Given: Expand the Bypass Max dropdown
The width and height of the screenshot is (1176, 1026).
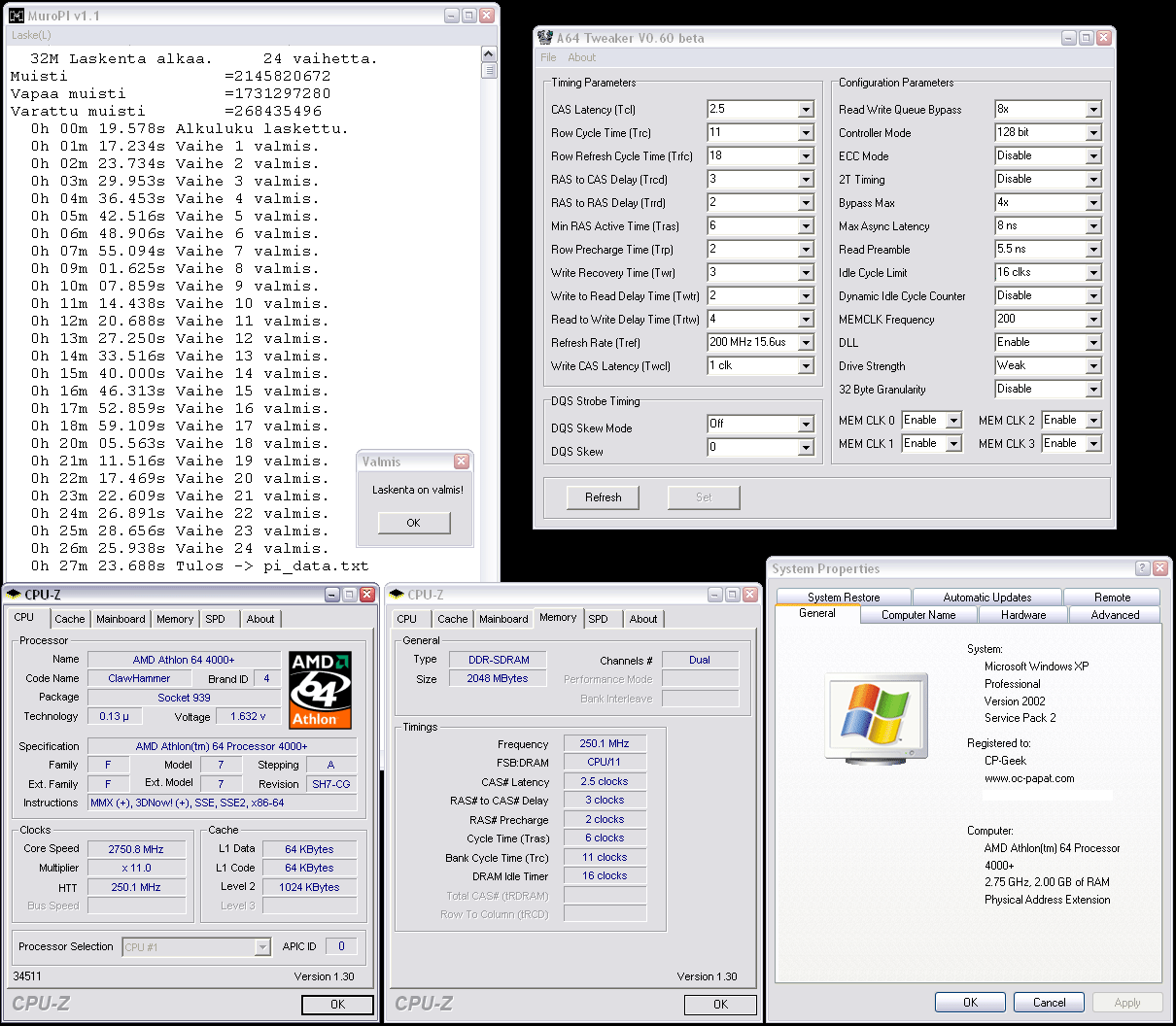Looking at the screenshot, I should (x=1093, y=203).
